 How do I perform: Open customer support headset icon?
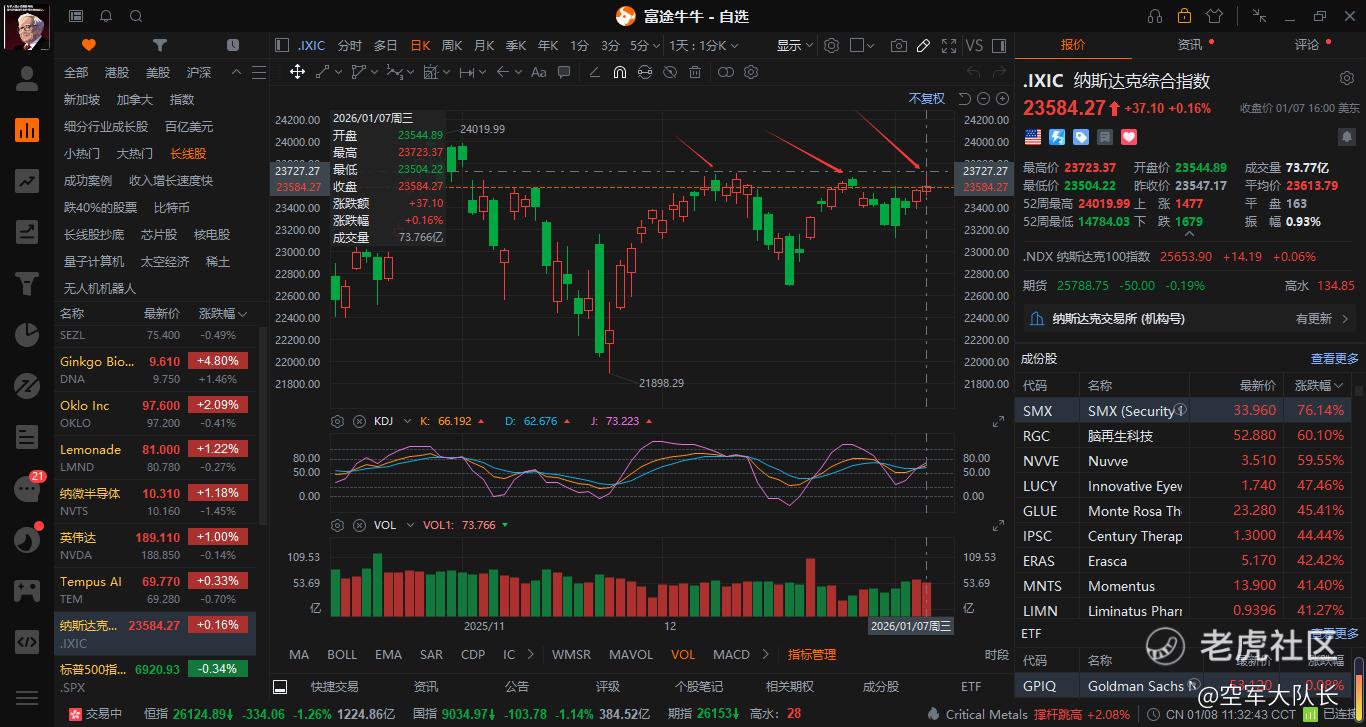pos(1155,16)
